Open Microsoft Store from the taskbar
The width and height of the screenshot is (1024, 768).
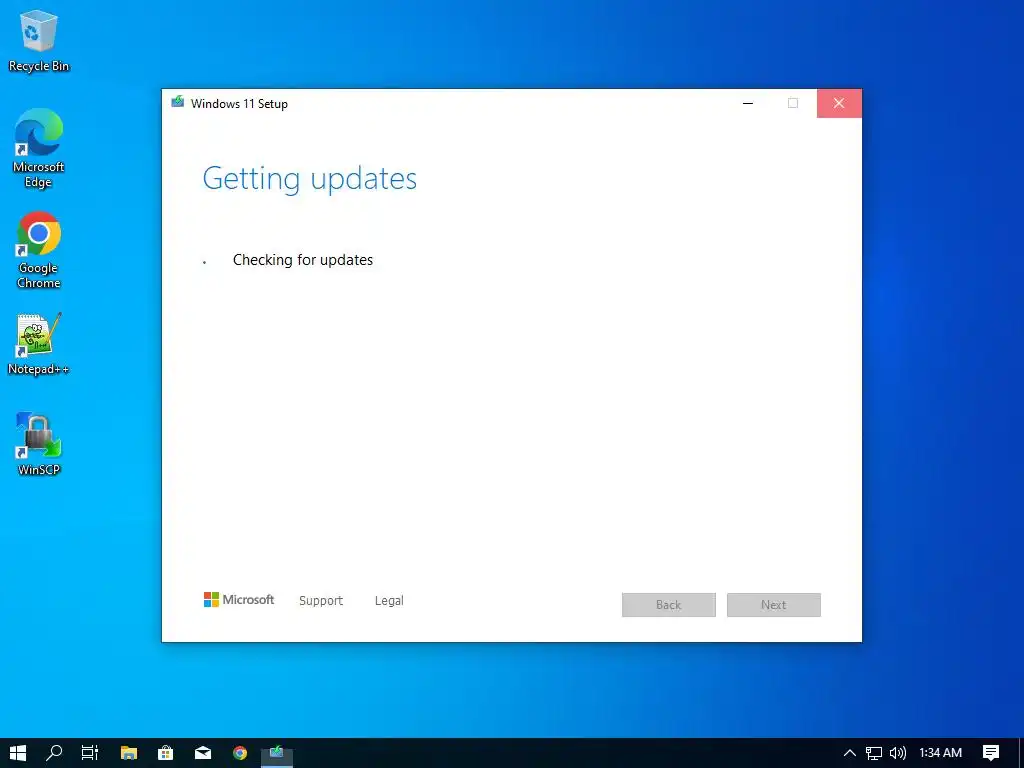166,753
